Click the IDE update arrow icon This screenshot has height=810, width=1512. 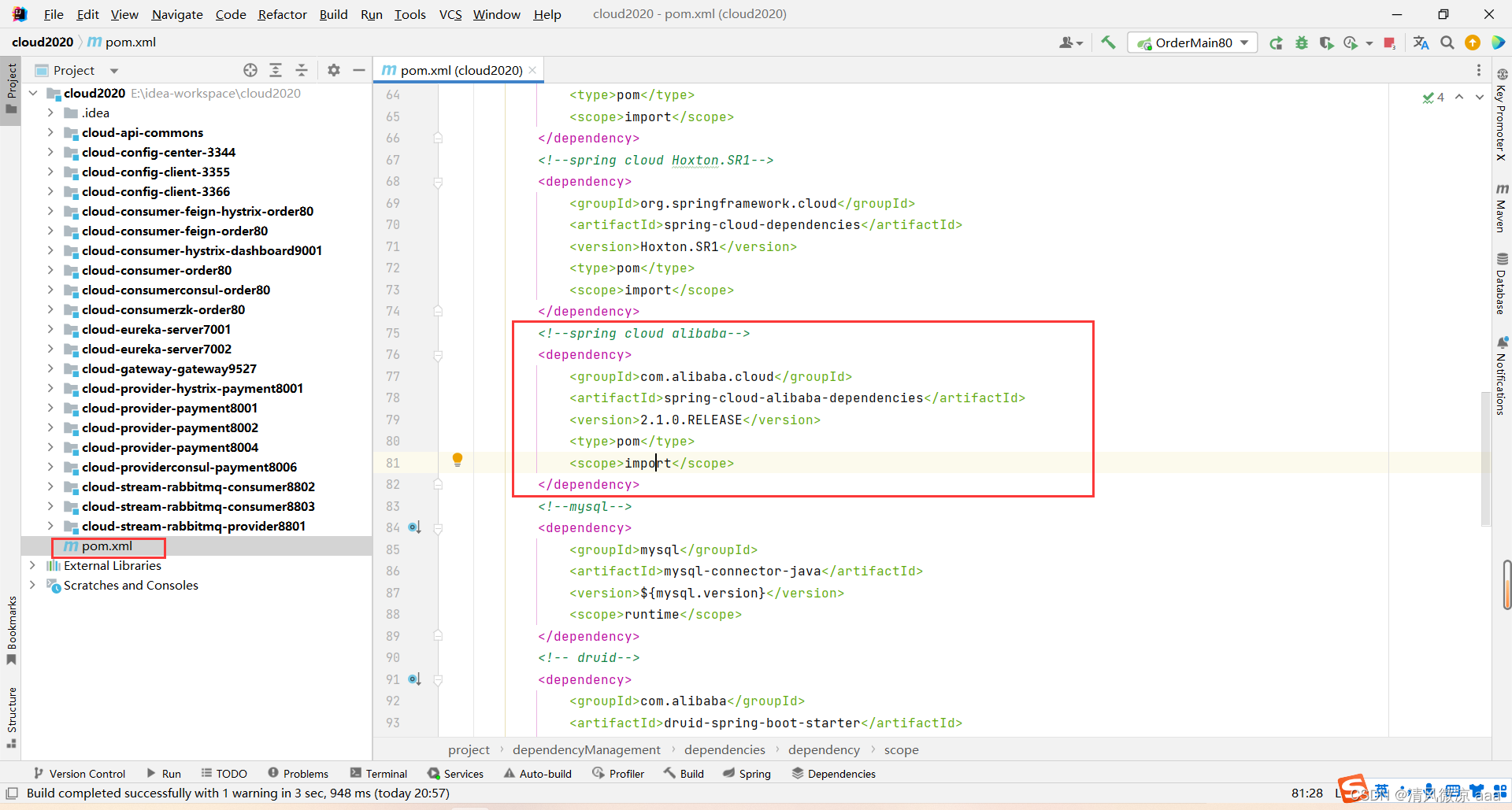(x=1473, y=43)
